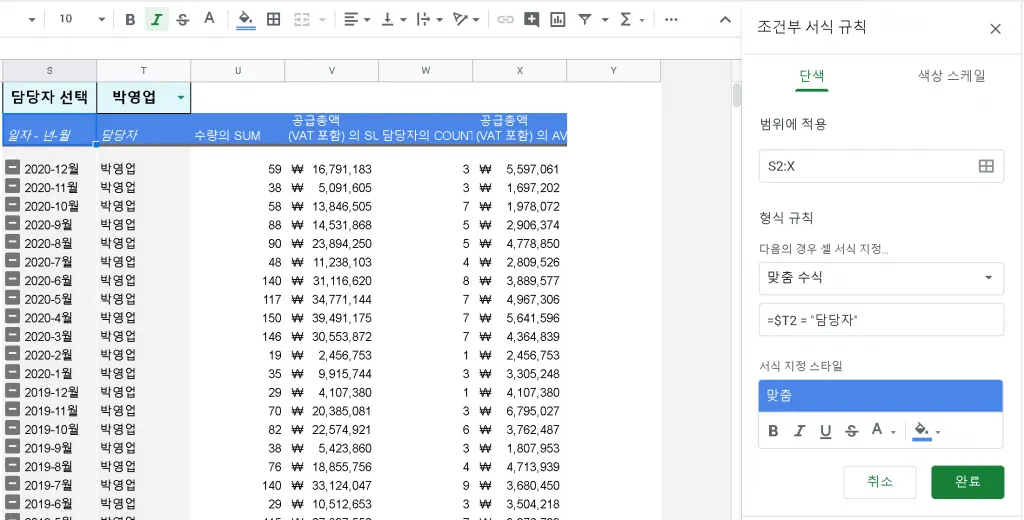Select column S header
Screen dimensions: 1024x520
50,71
